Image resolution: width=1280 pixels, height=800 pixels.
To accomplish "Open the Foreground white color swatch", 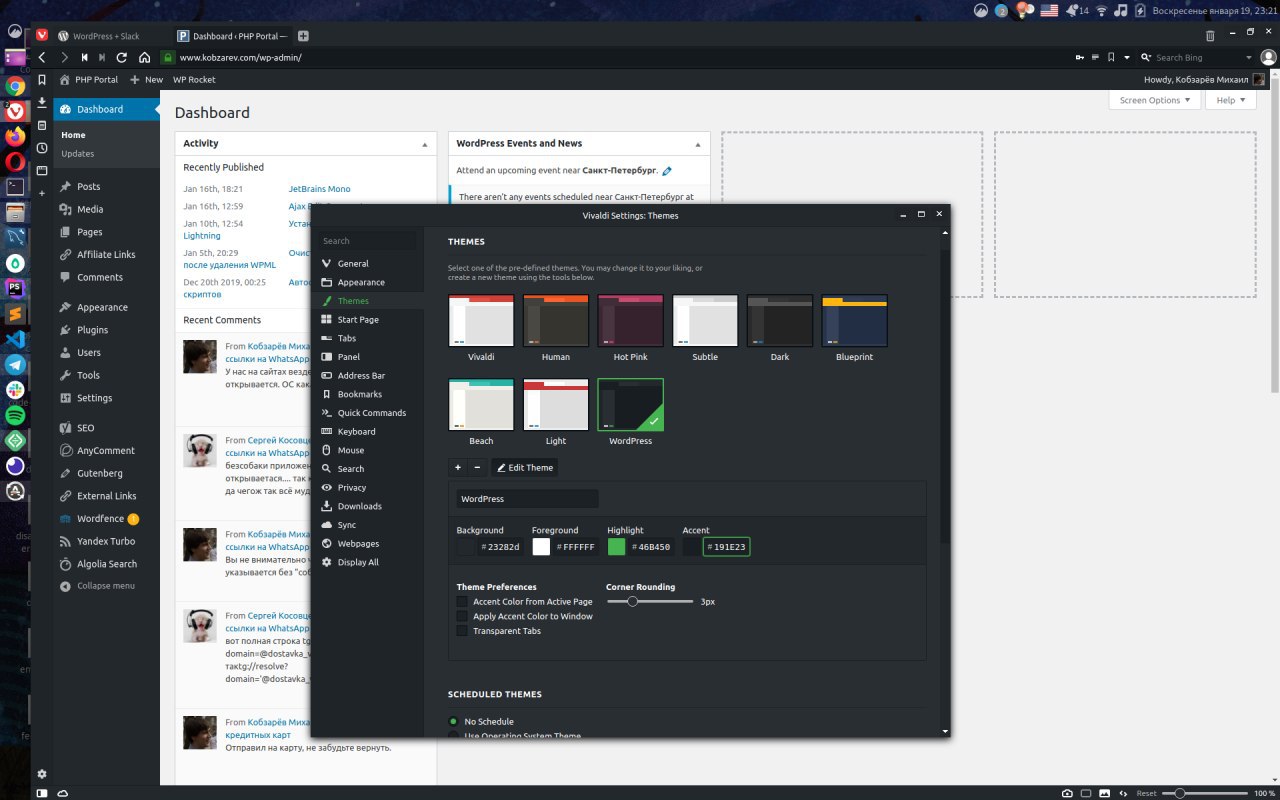I will (541, 547).
